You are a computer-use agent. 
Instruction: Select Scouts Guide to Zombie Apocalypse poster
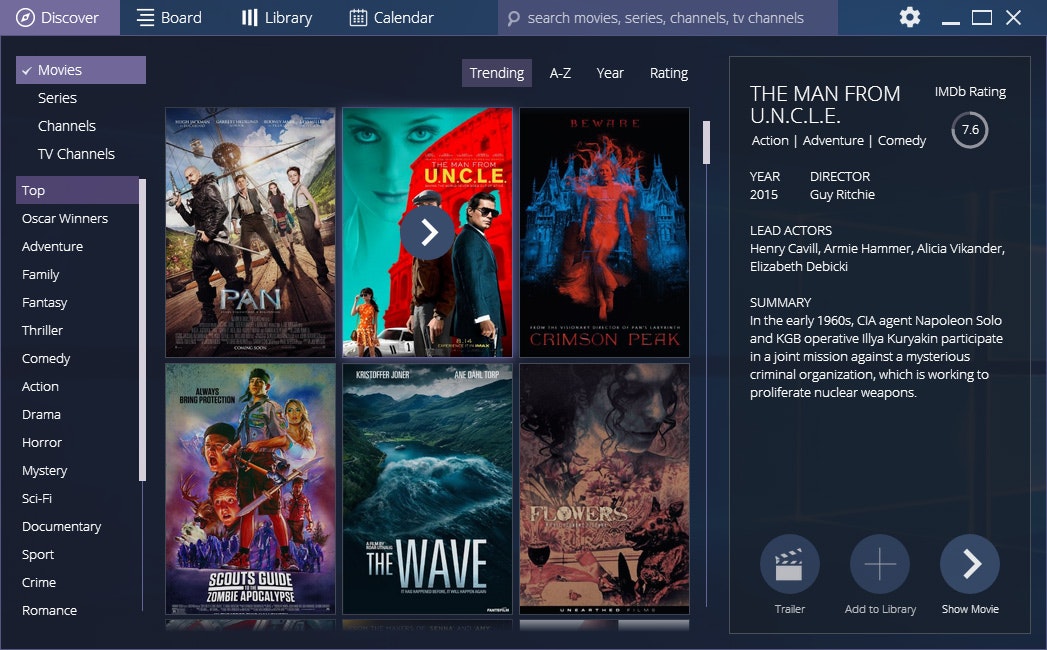tap(250, 489)
